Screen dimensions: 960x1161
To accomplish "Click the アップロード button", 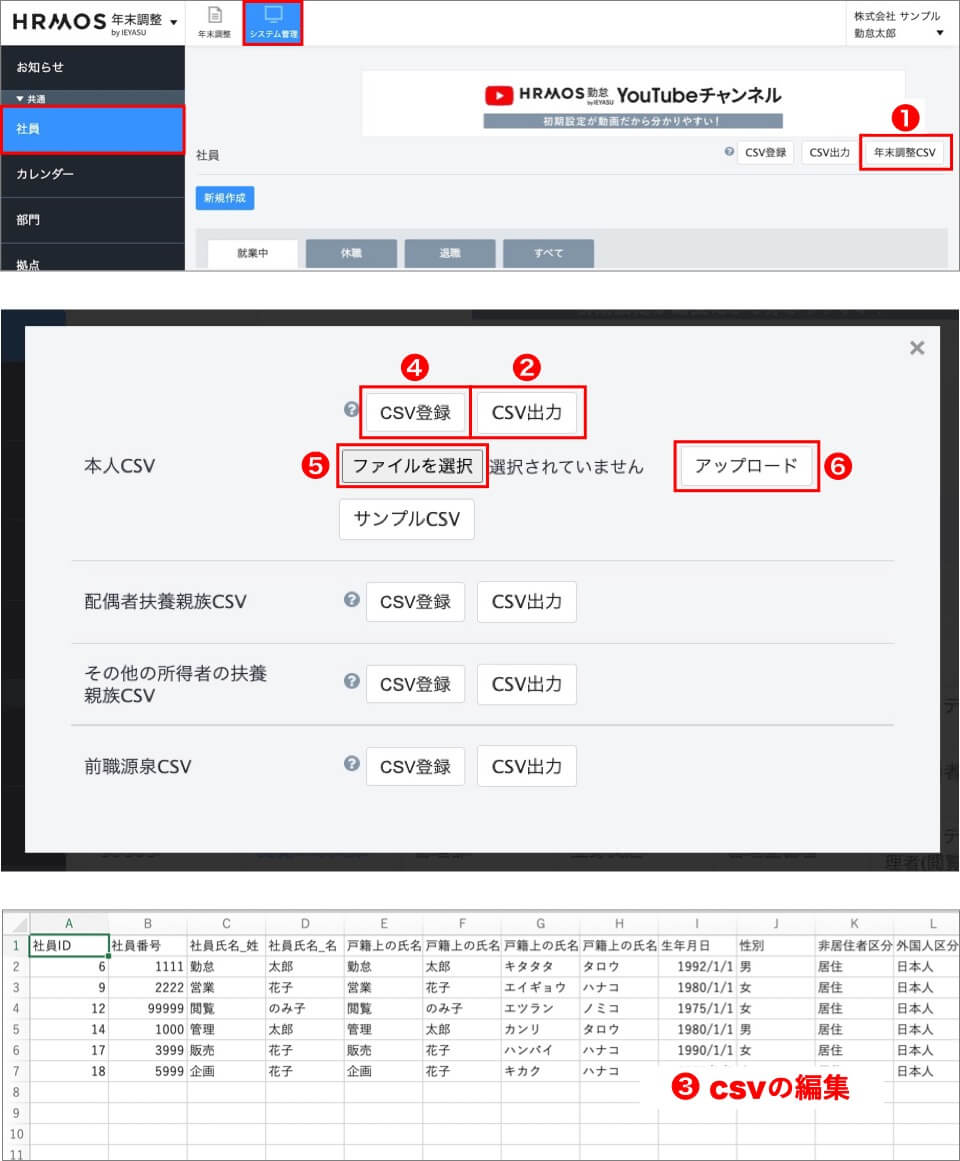I will pyautogui.click(x=746, y=466).
